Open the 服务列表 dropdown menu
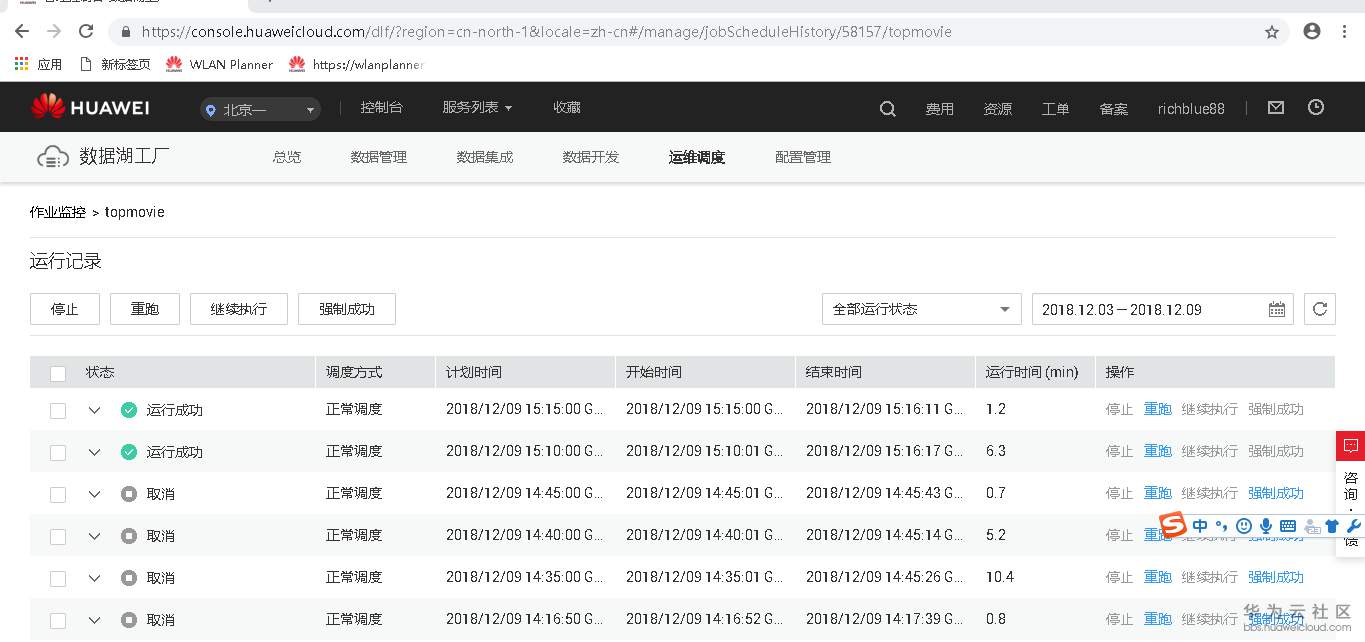 point(477,107)
